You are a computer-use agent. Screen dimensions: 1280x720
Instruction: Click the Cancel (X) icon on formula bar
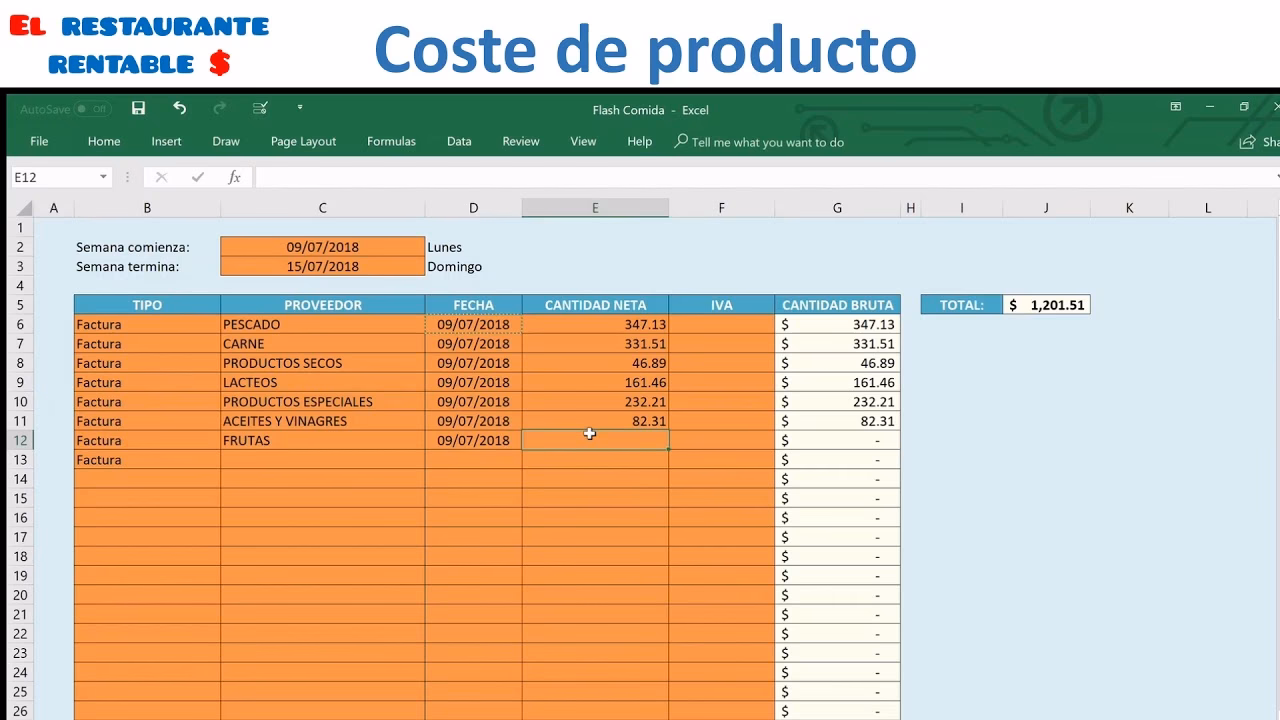pos(163,176)
